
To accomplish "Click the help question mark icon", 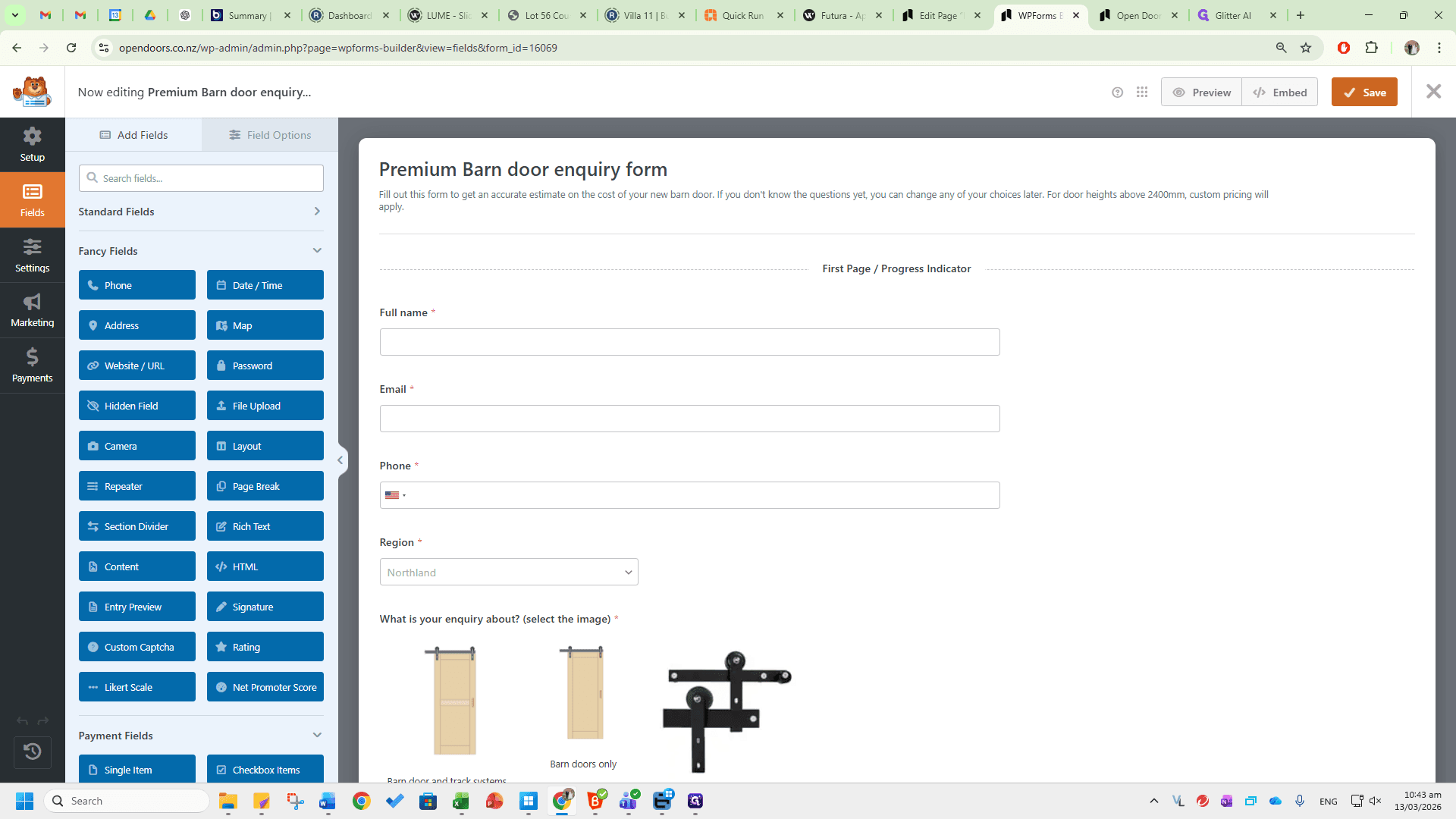I will tap(1117, 93).
